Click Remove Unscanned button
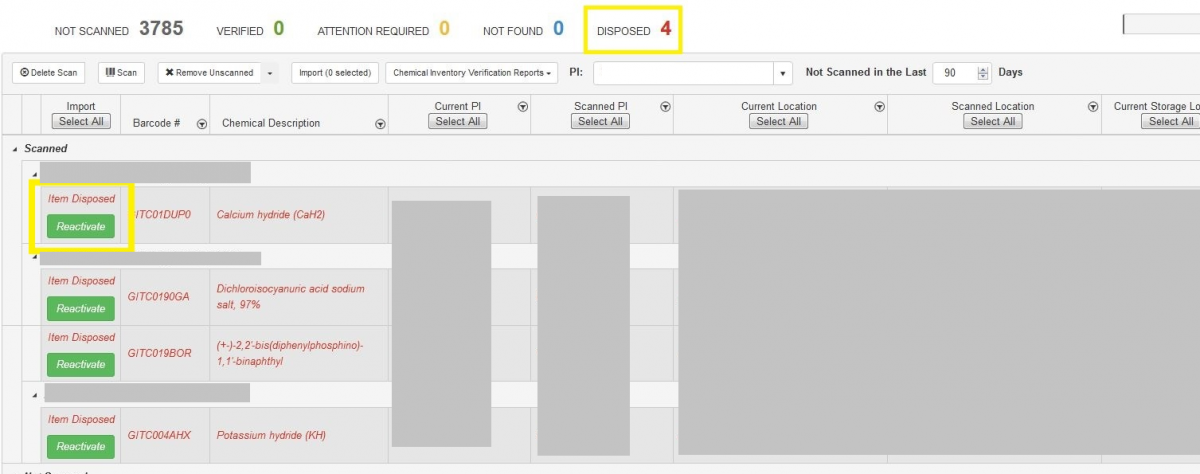The image size is (1200, 474). [209, 73]
